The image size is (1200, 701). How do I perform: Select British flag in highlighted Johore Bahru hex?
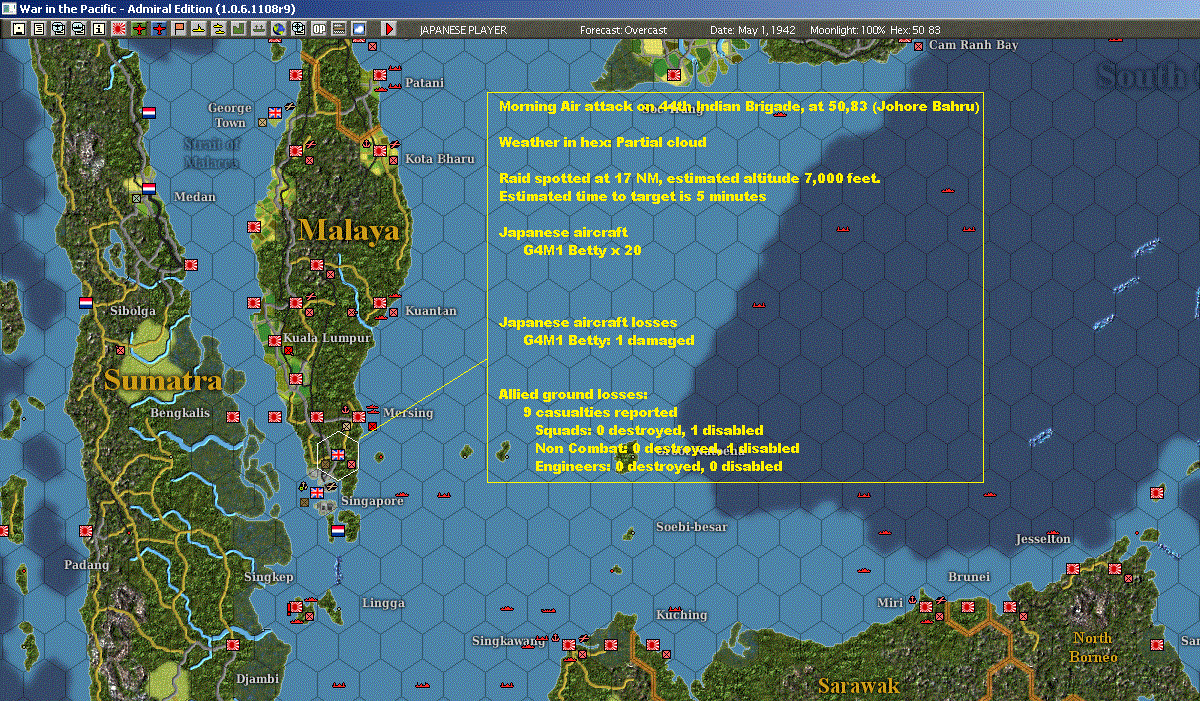click(338, 454)
